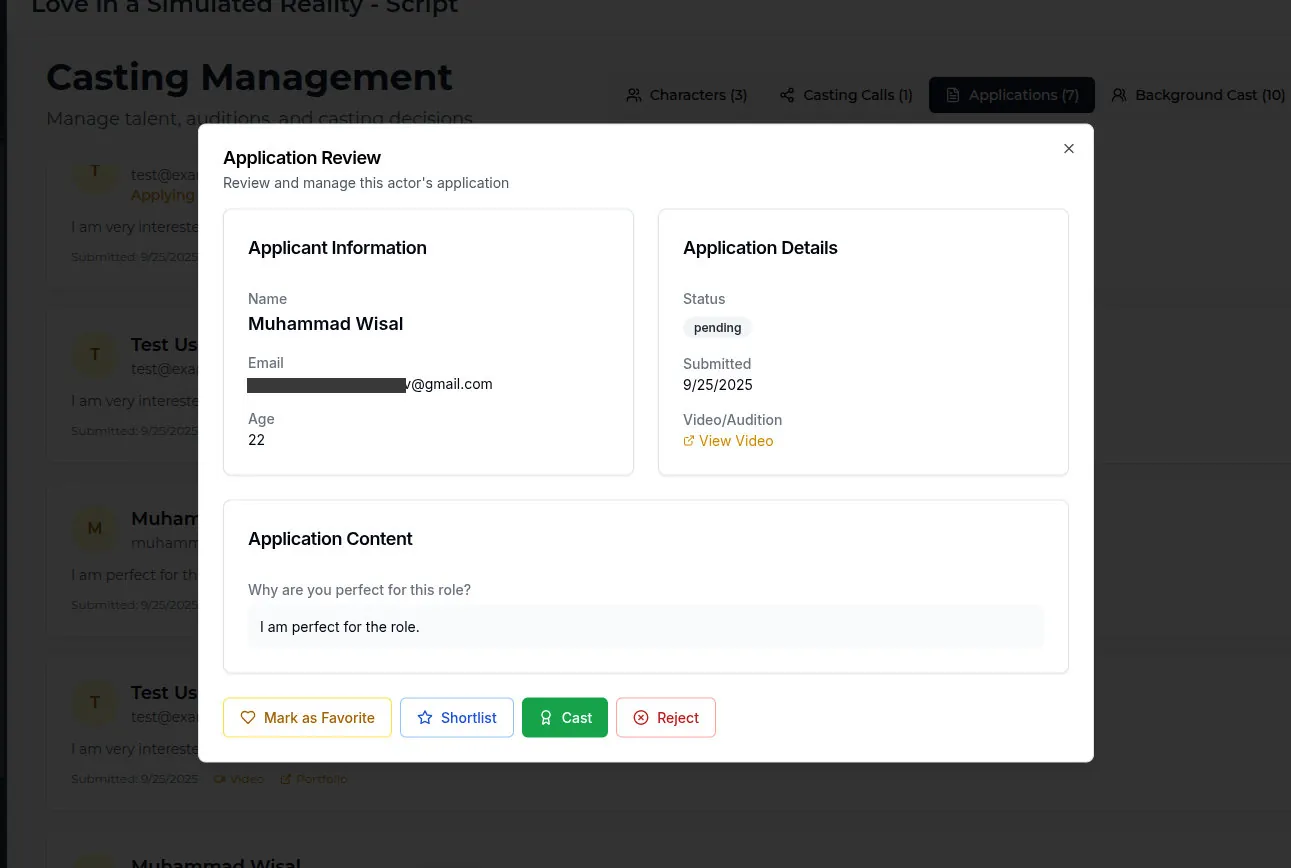Click the pending status badge

(718, 328)
